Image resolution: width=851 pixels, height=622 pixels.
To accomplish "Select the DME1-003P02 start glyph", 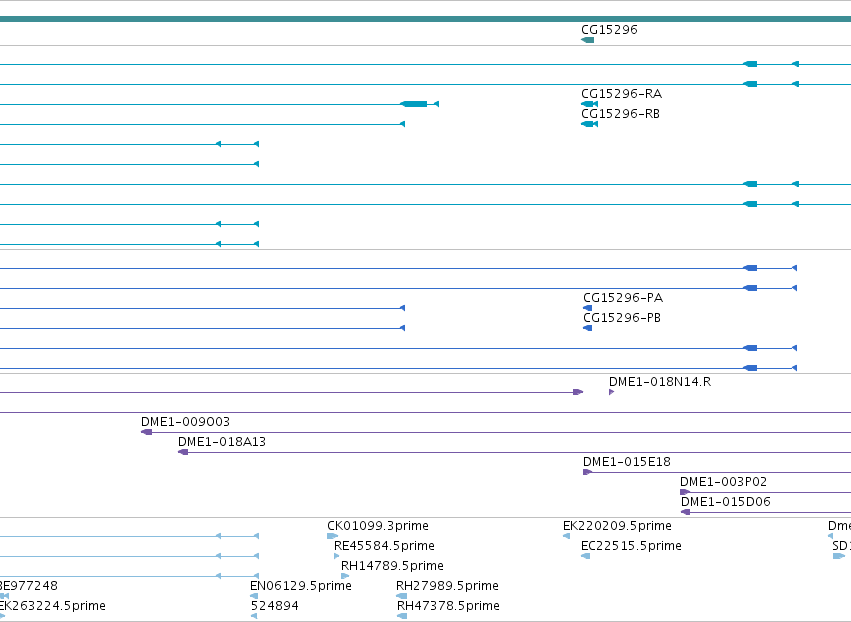I will (685, 492).
